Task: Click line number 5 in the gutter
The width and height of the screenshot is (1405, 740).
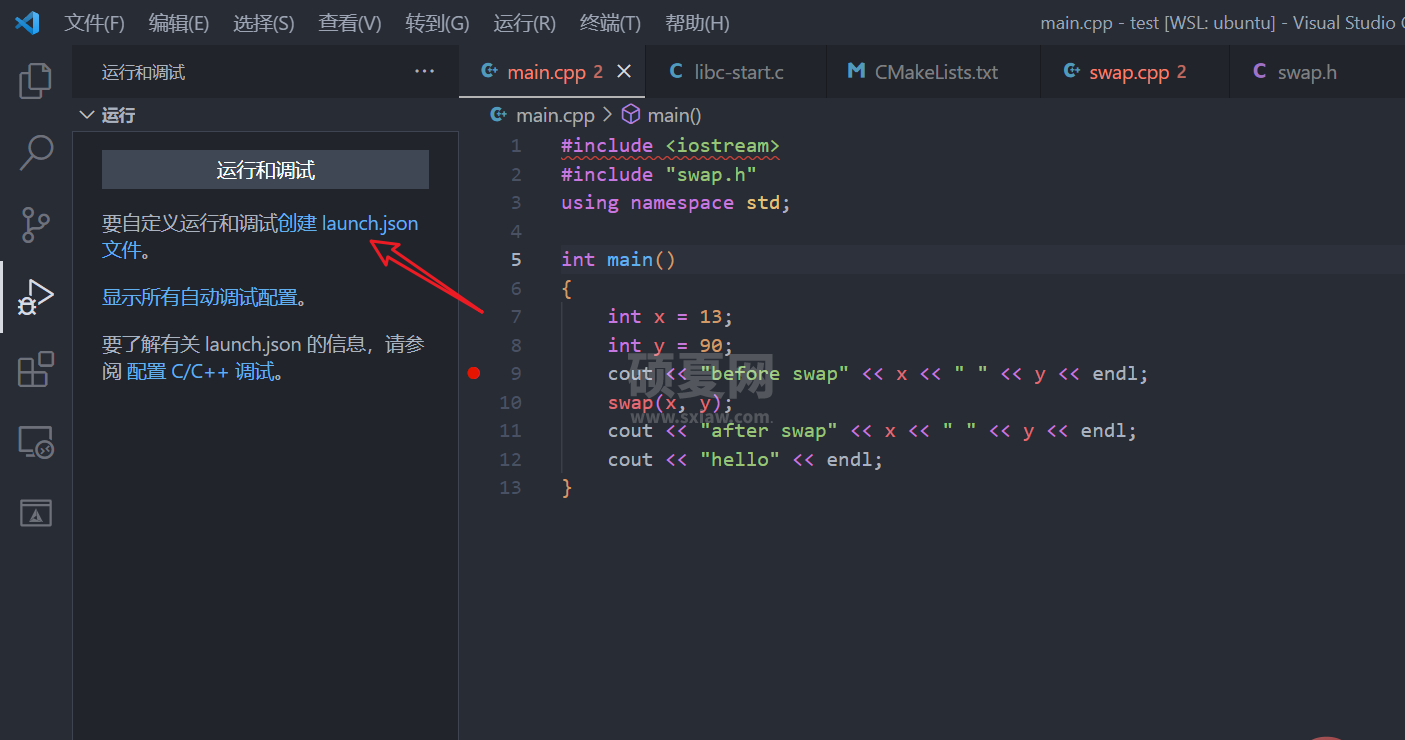Action: [516, 259]
